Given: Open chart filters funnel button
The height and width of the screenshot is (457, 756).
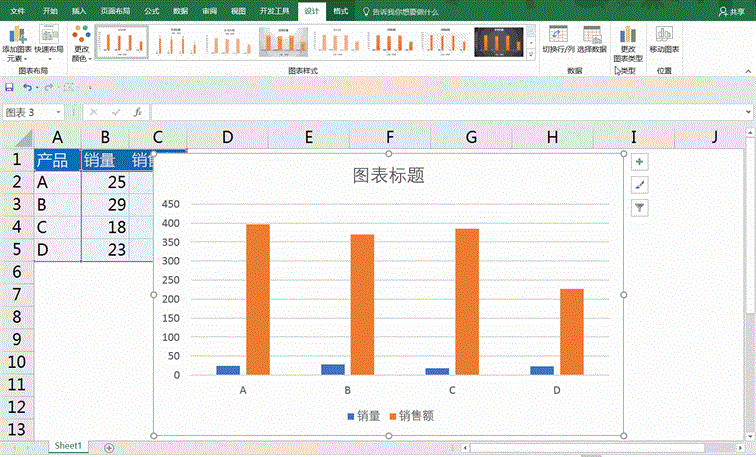Looking at the screenshot, I should (640, 207).
